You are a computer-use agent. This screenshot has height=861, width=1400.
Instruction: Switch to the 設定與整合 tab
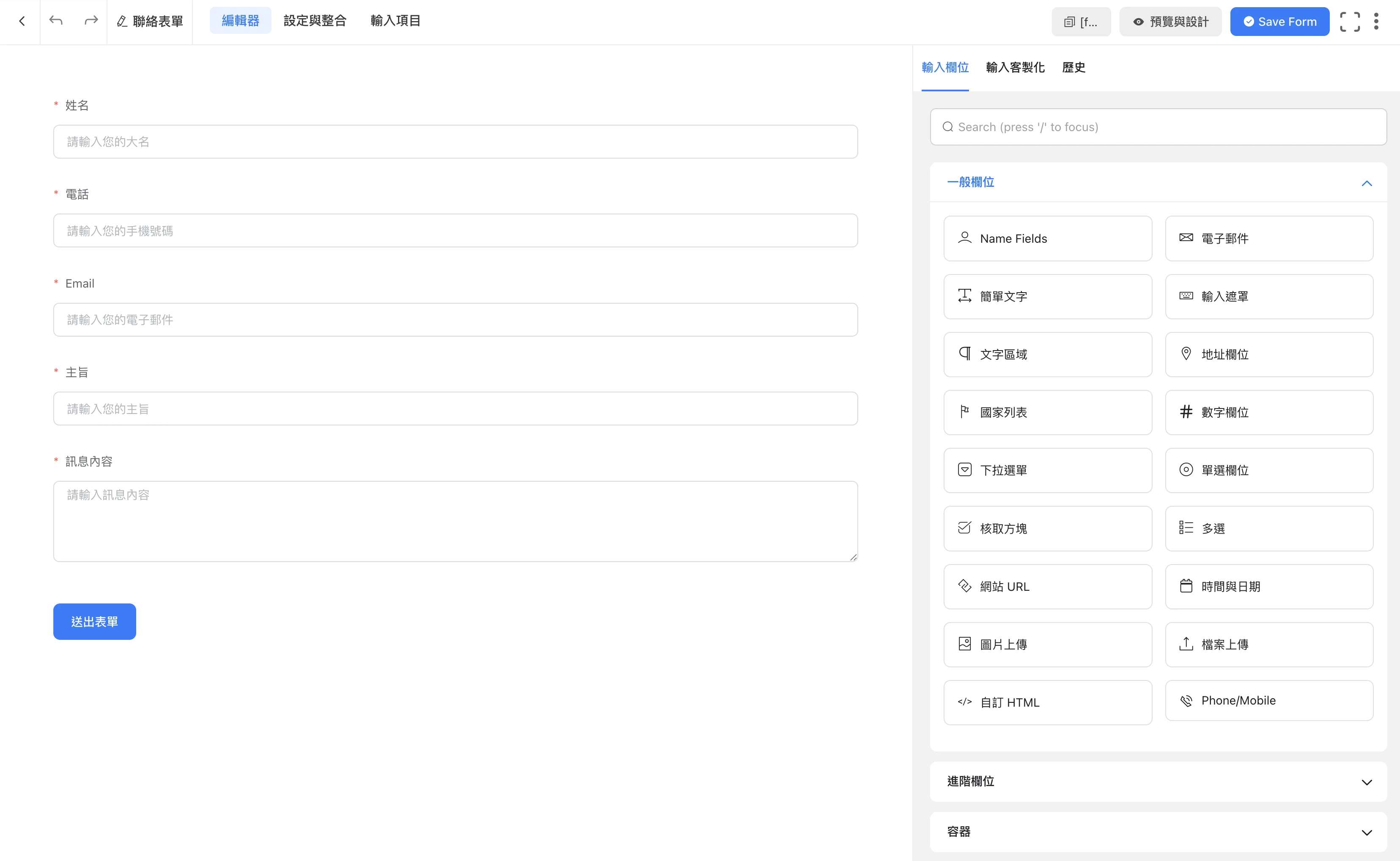314,21
